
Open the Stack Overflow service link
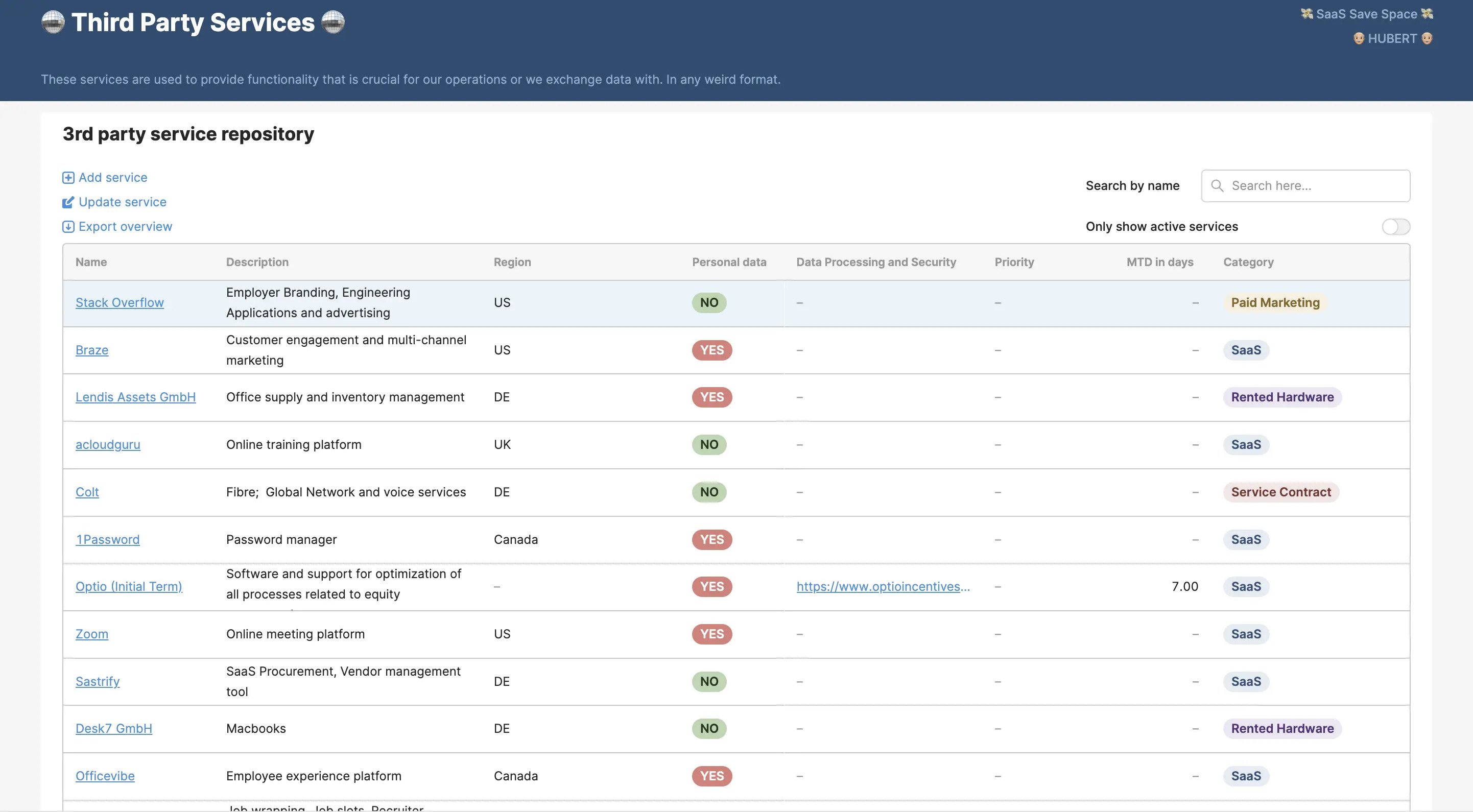(x=120, y=303)
